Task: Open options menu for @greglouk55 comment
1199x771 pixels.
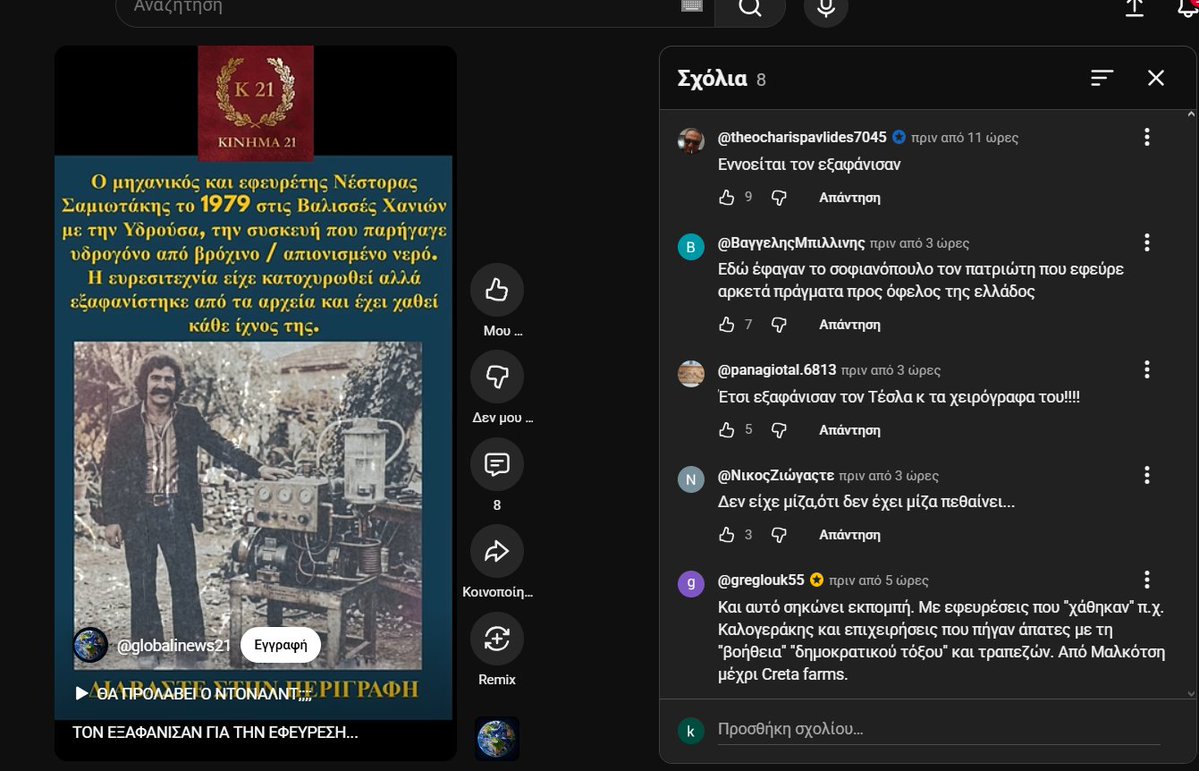Action: tap(1146, 579)
